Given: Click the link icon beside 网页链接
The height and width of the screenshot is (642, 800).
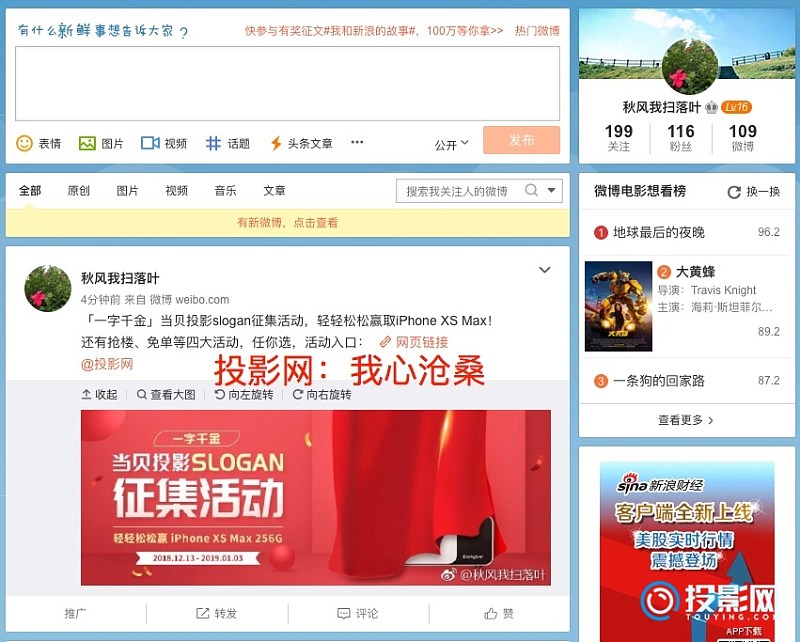Looking at the screenshot, I should coord(385,341).
